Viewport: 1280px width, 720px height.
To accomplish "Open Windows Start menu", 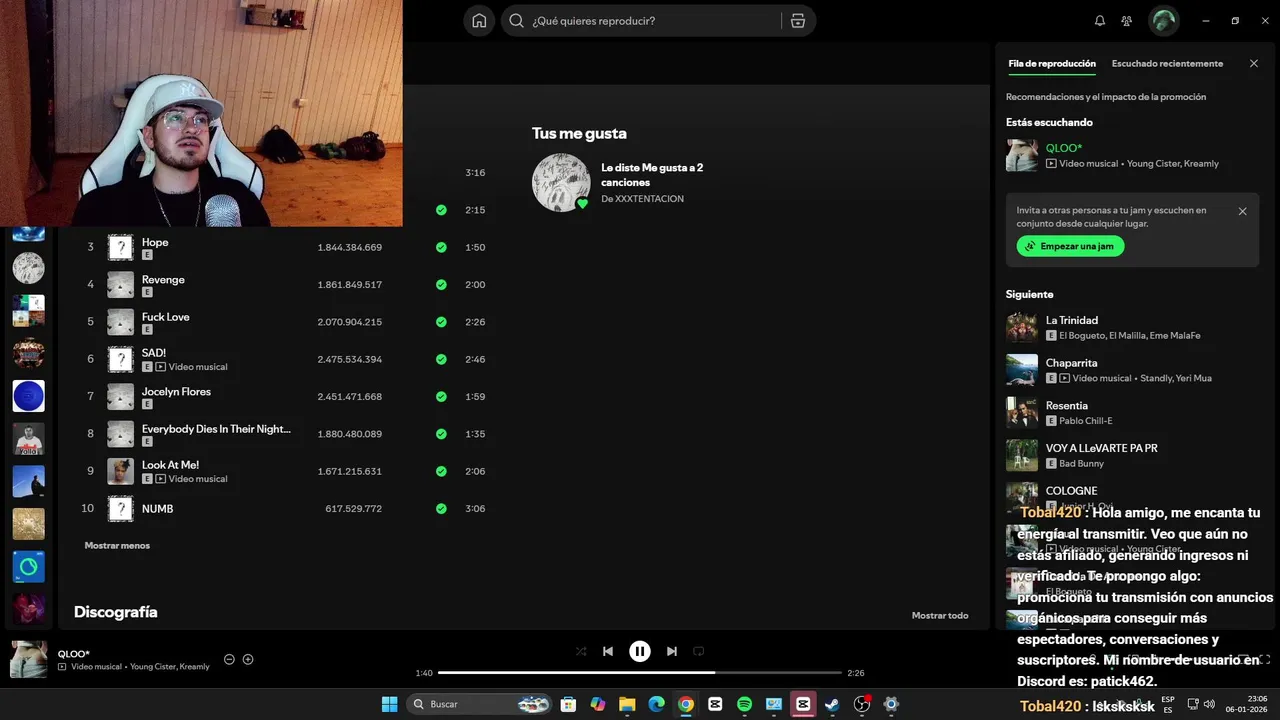I will (390, 704).
